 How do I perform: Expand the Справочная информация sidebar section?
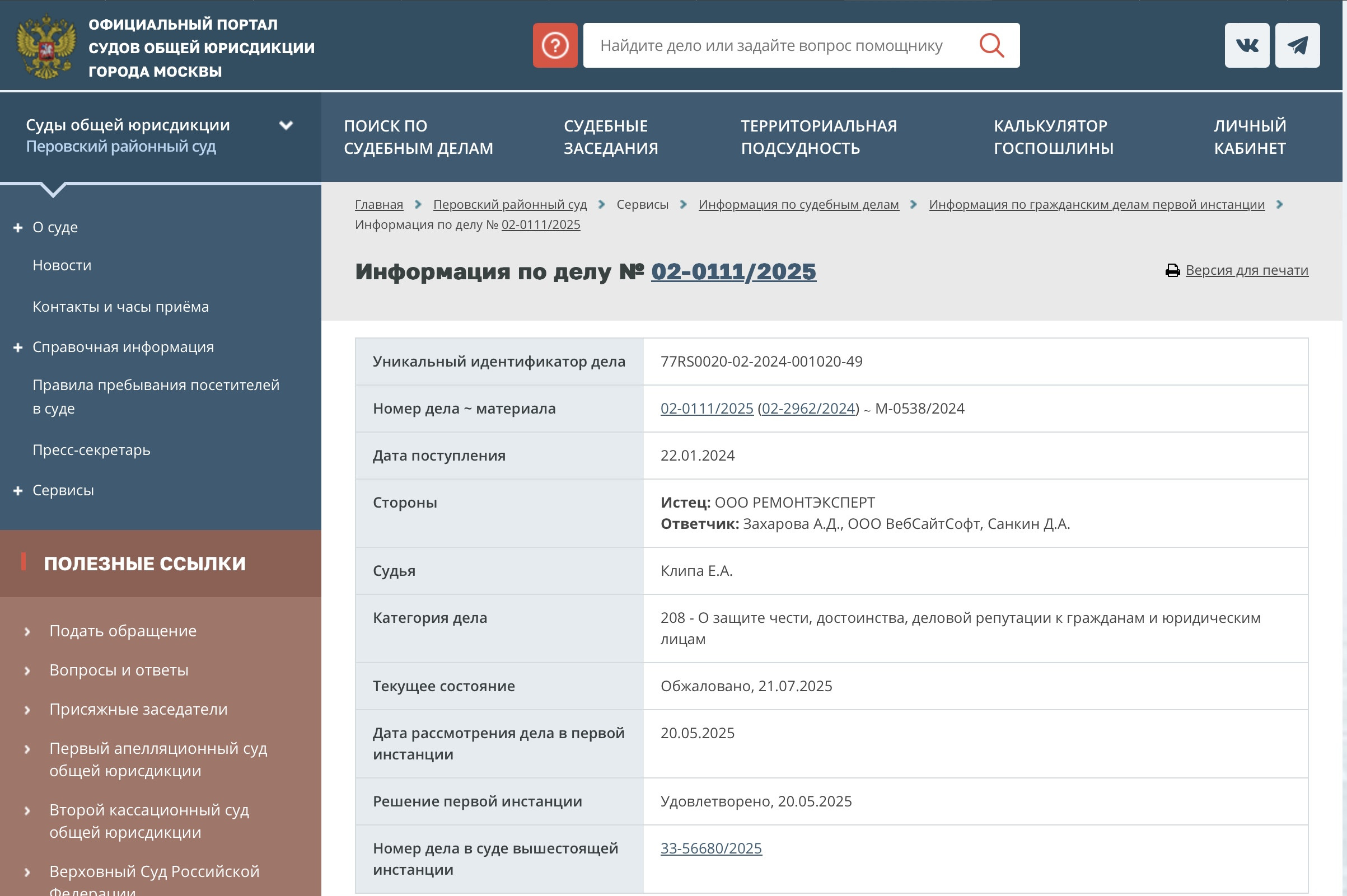click(18, 348)
